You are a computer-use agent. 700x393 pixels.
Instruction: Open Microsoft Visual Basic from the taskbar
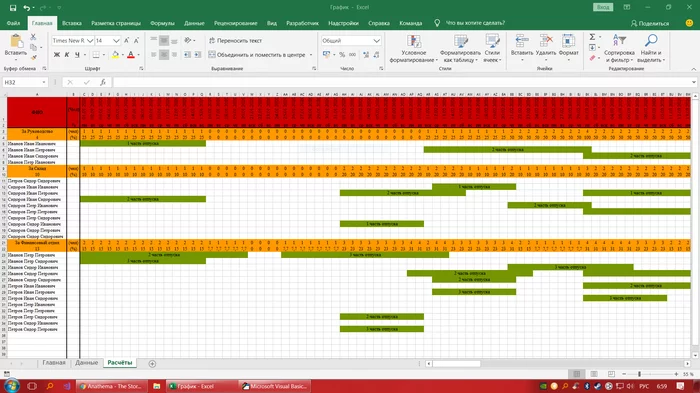(x=274, y=386)
